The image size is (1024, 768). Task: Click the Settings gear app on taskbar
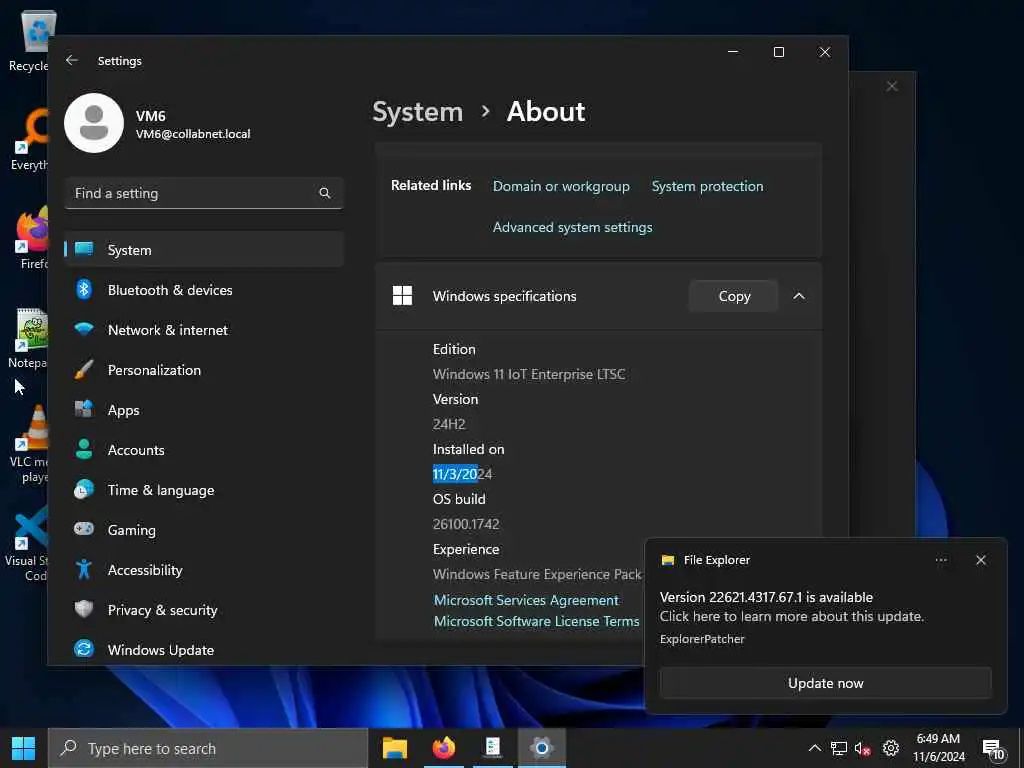(541, 748)
